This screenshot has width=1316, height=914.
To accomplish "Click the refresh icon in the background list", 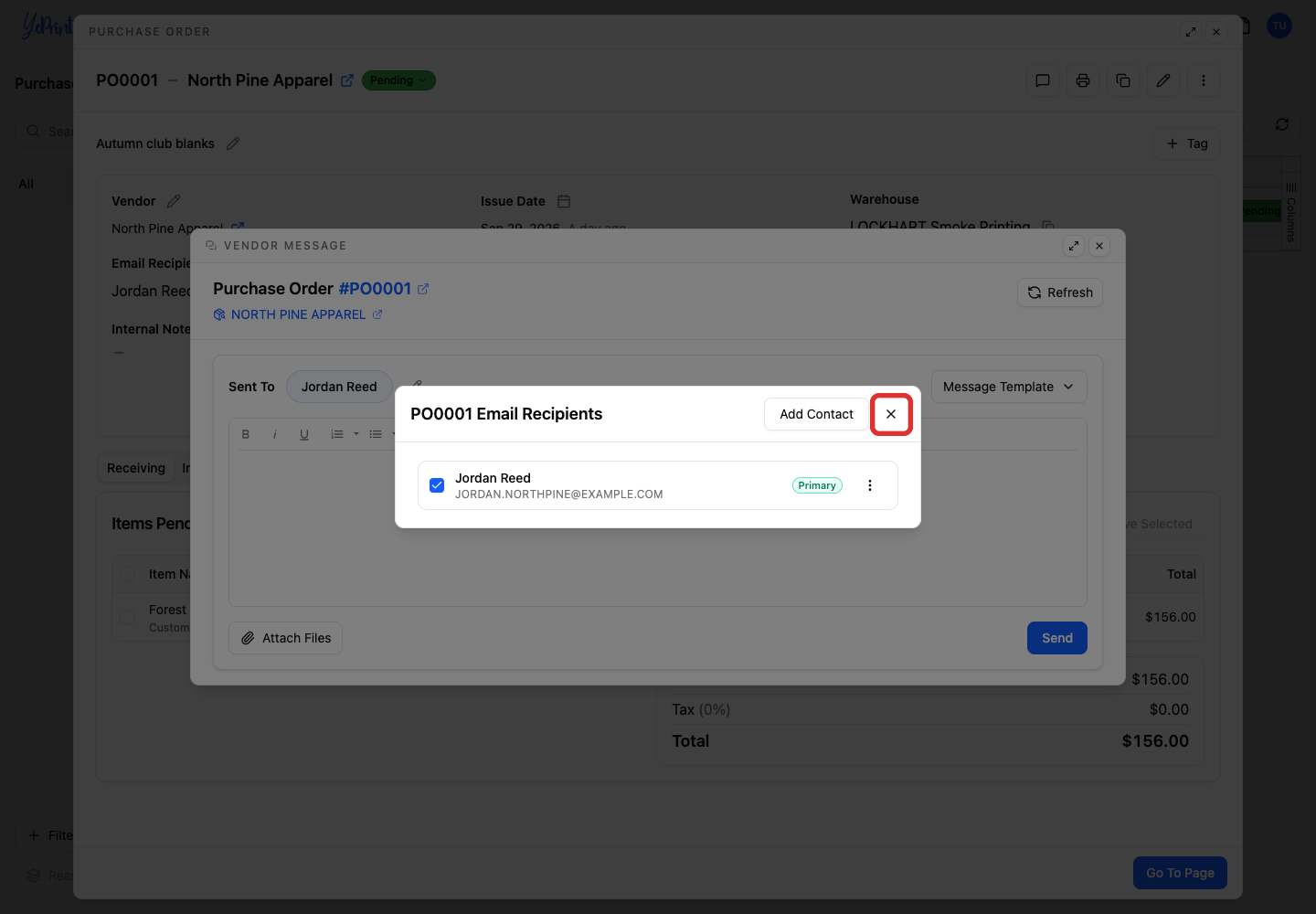I will [1282, 124].
